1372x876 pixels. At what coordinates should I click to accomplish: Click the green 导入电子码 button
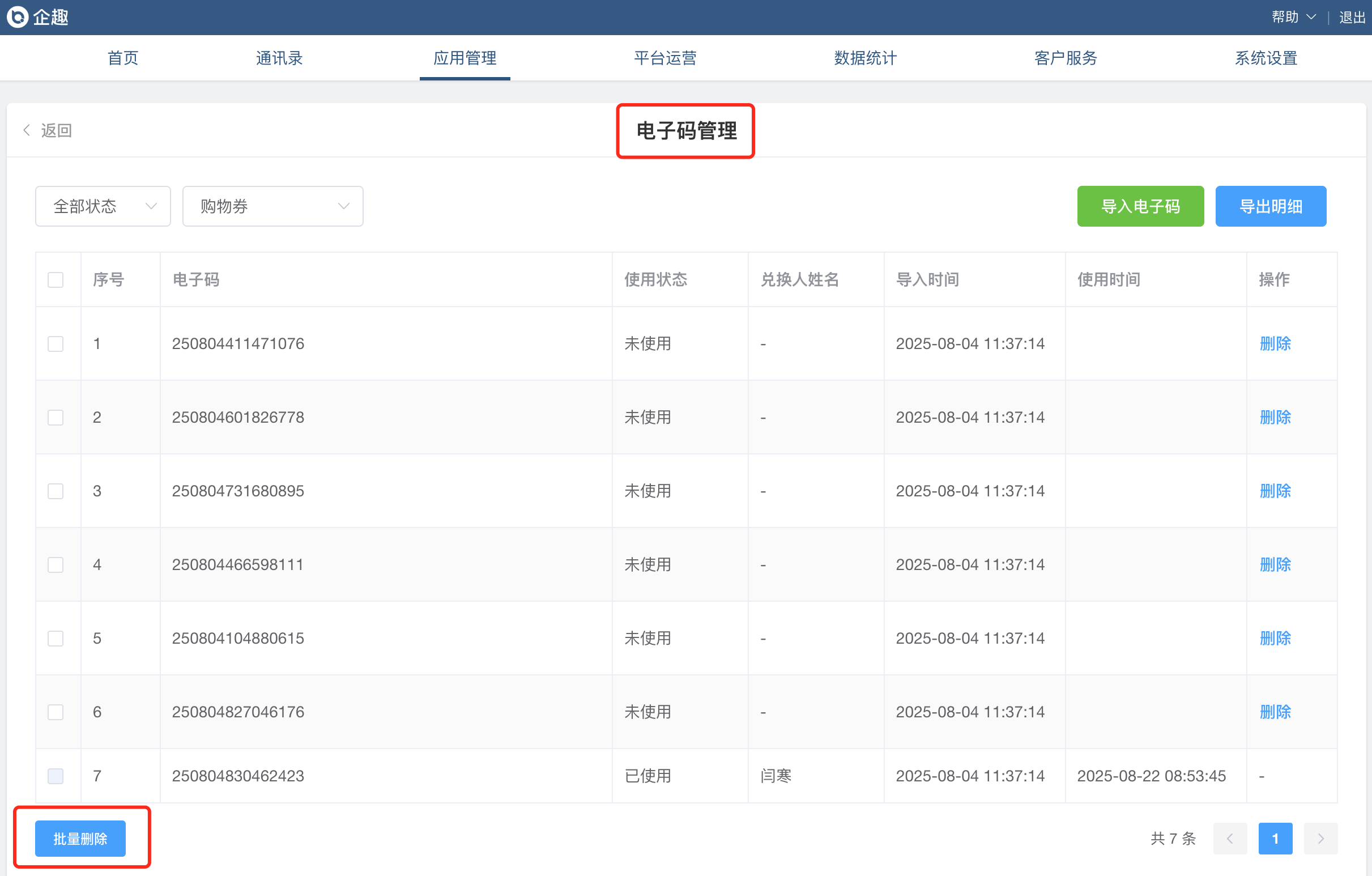[1140, 206]
